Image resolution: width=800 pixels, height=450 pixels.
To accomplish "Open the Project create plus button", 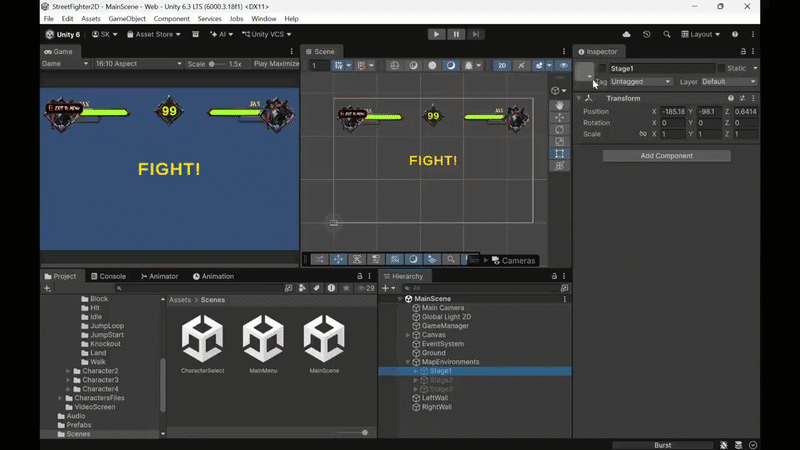I will (x=47, y=288).
